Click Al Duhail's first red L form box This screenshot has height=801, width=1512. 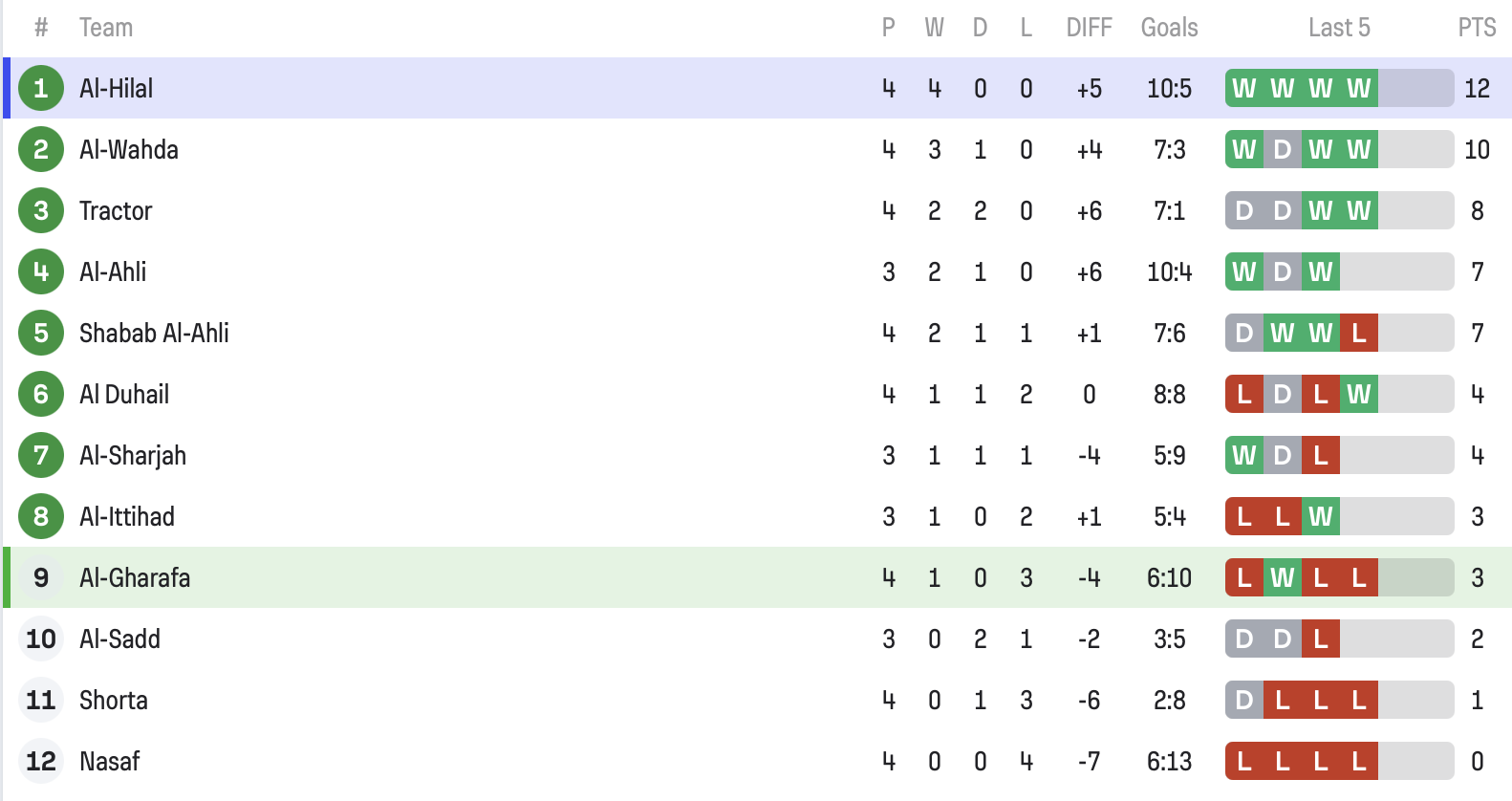tap(1244, 394)
